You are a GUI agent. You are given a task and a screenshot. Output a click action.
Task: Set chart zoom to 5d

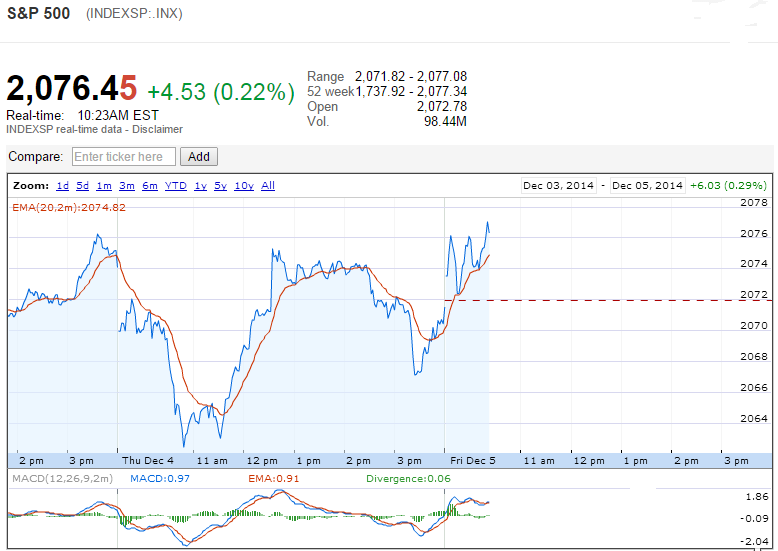point(82,186)
